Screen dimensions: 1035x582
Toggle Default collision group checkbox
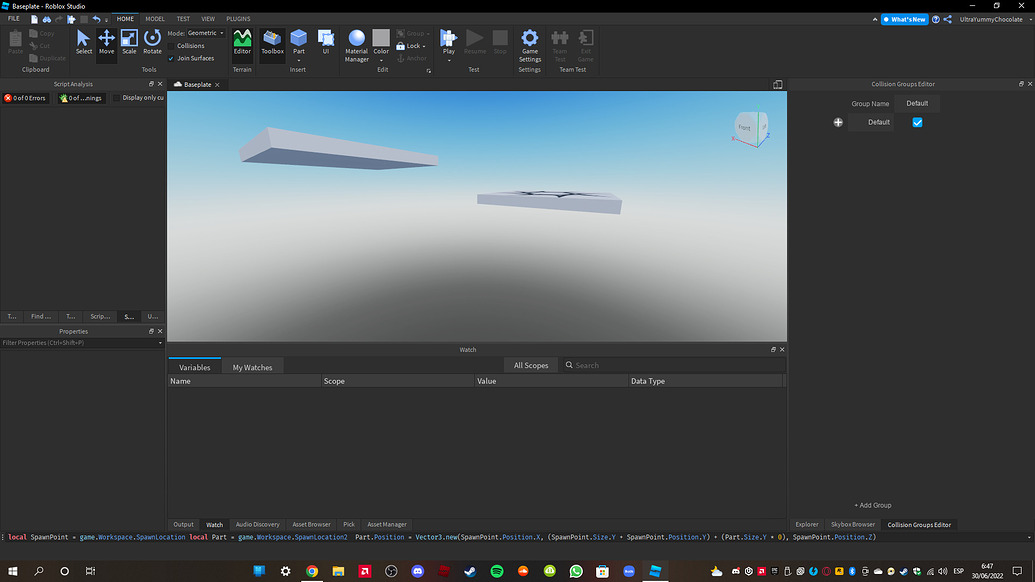coord(917,122)
